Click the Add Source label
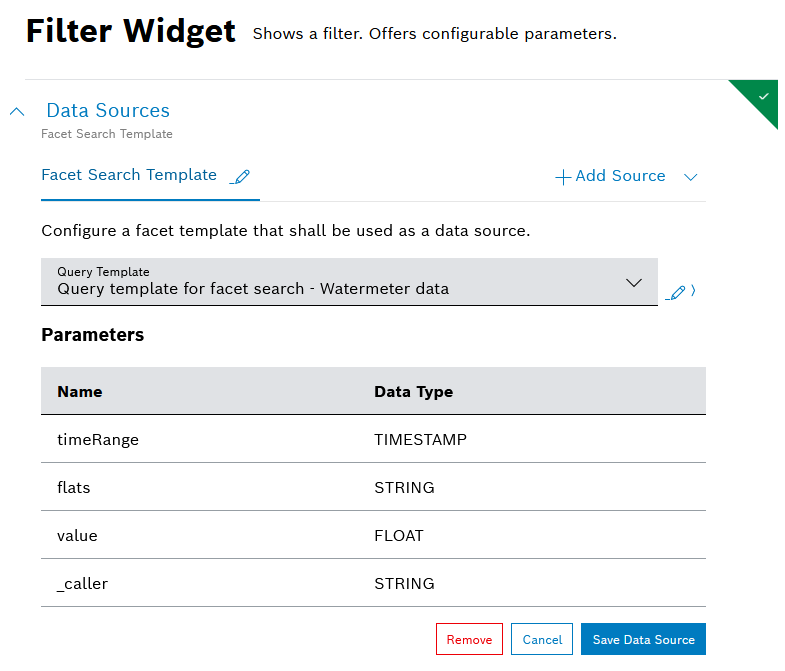This screenshot has width=785, height=671. 620,176
